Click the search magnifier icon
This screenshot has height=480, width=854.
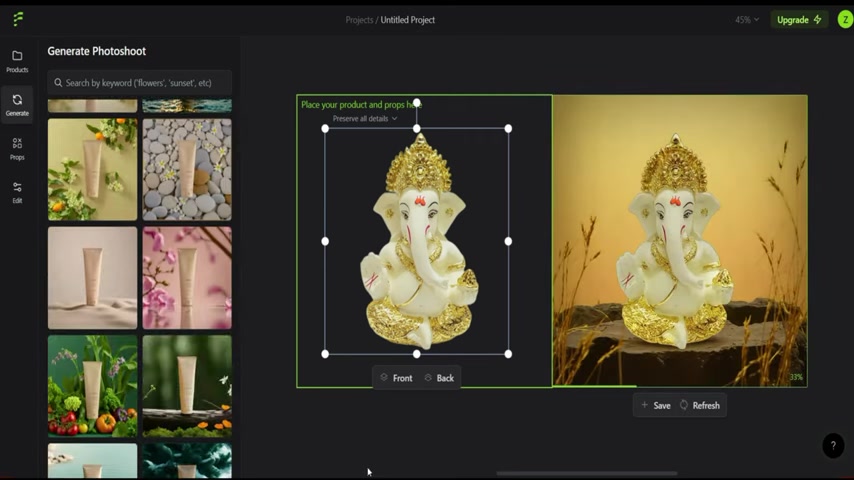(x=58, y=83)
